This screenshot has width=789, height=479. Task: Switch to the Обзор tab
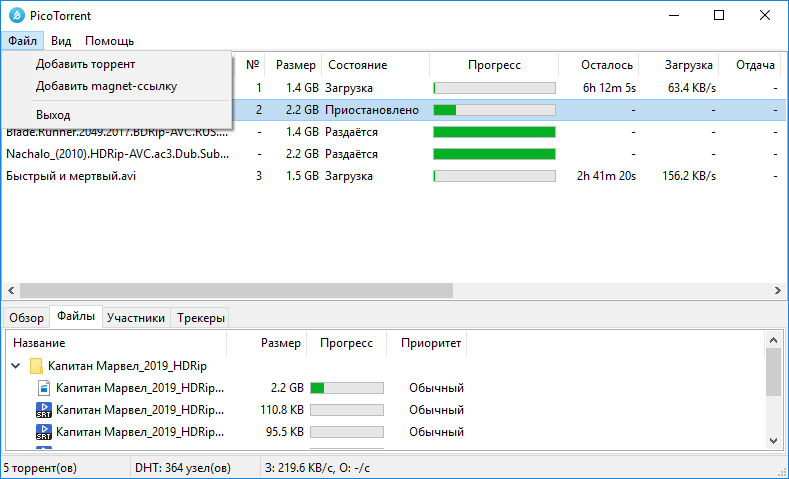pyautogui.click(x=27, y=318)
